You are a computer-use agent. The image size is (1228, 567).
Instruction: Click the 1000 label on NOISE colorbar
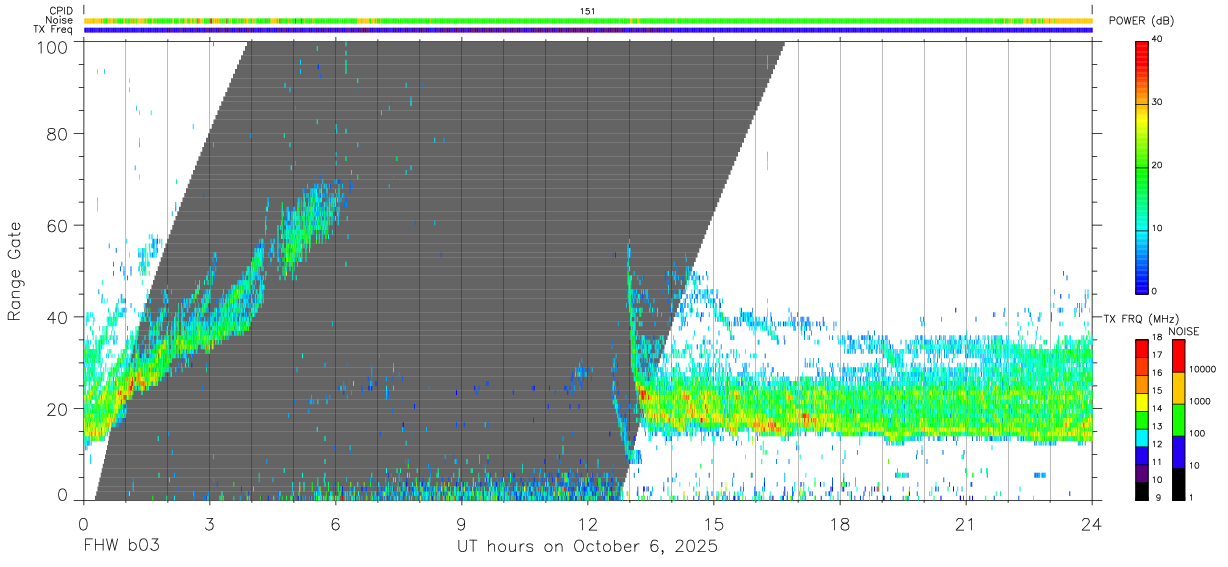[x=1200, y=401]
